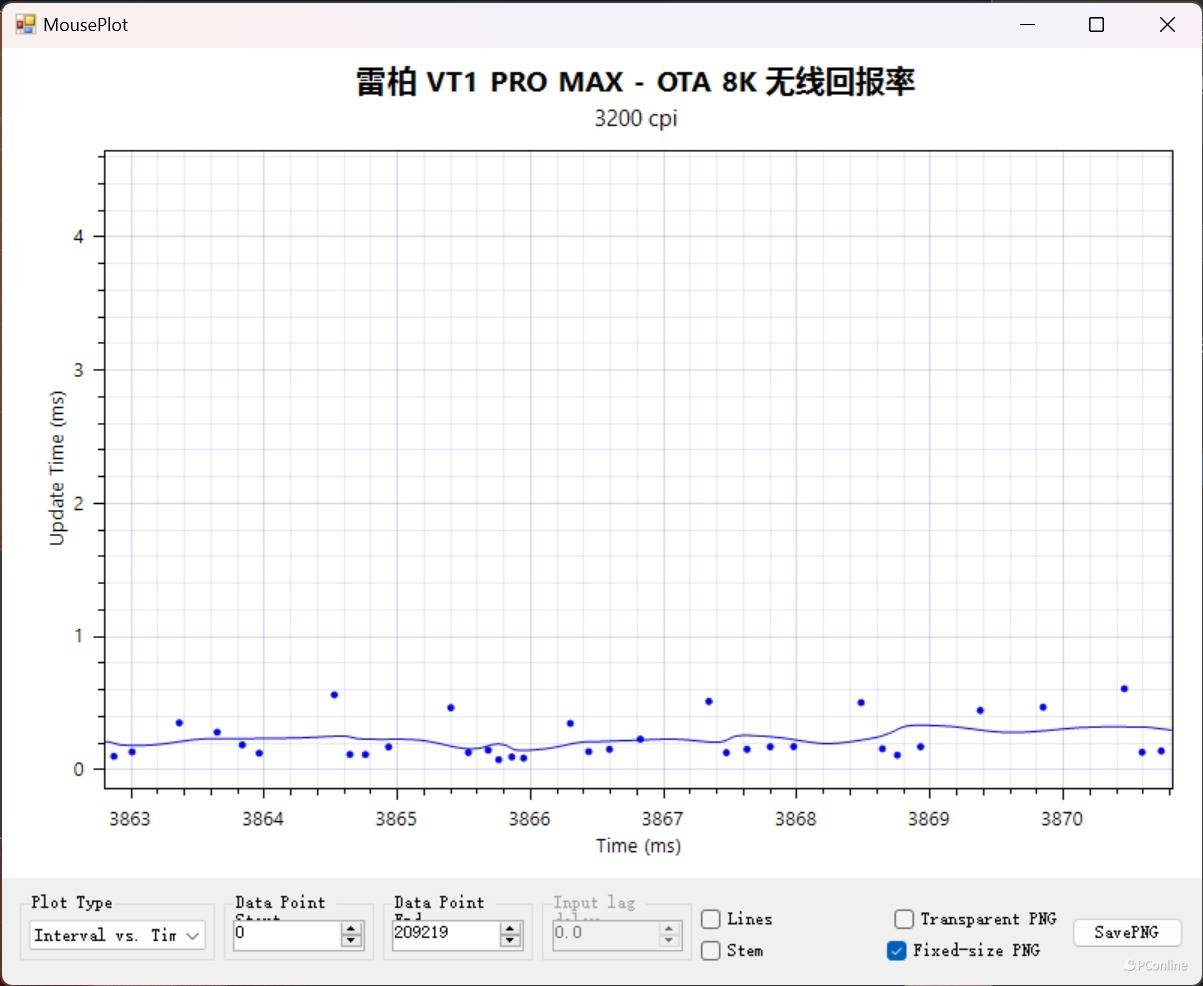Click the MousePlot title text
The height and width of the screenshot is (986, 1203).
click(85, 25)
